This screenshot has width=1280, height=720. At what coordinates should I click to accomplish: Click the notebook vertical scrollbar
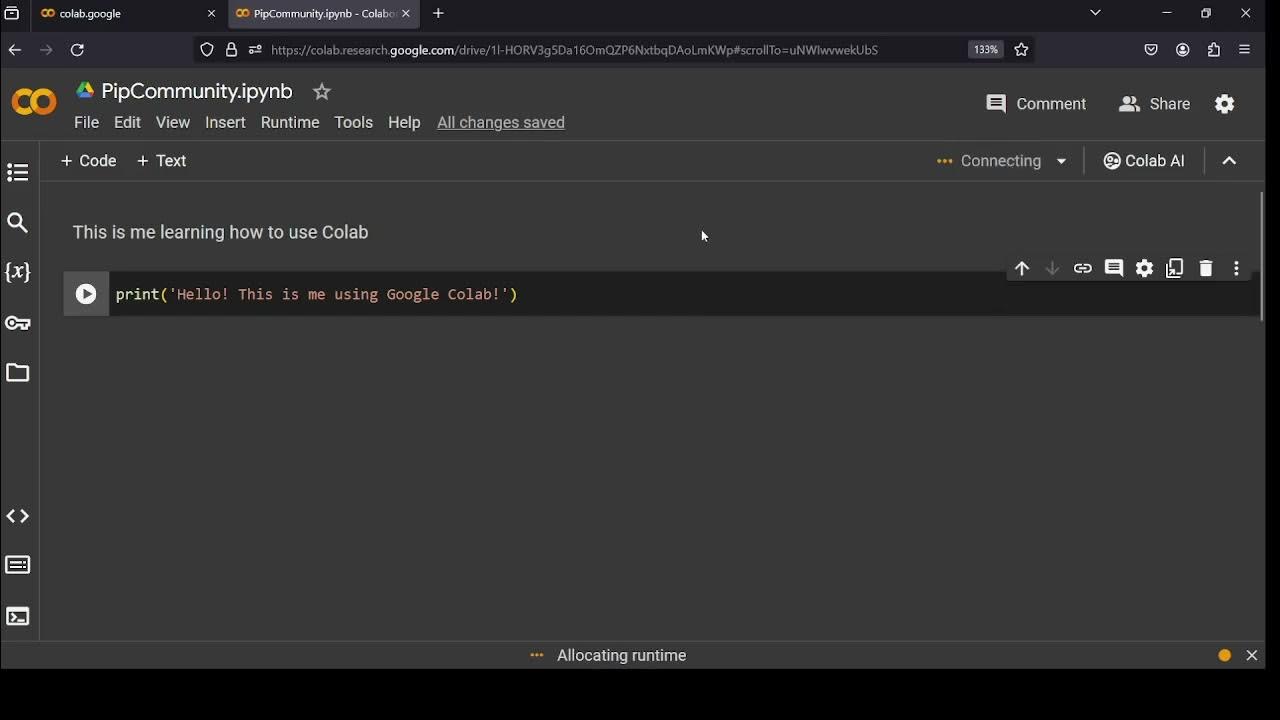click(1262, 256)
